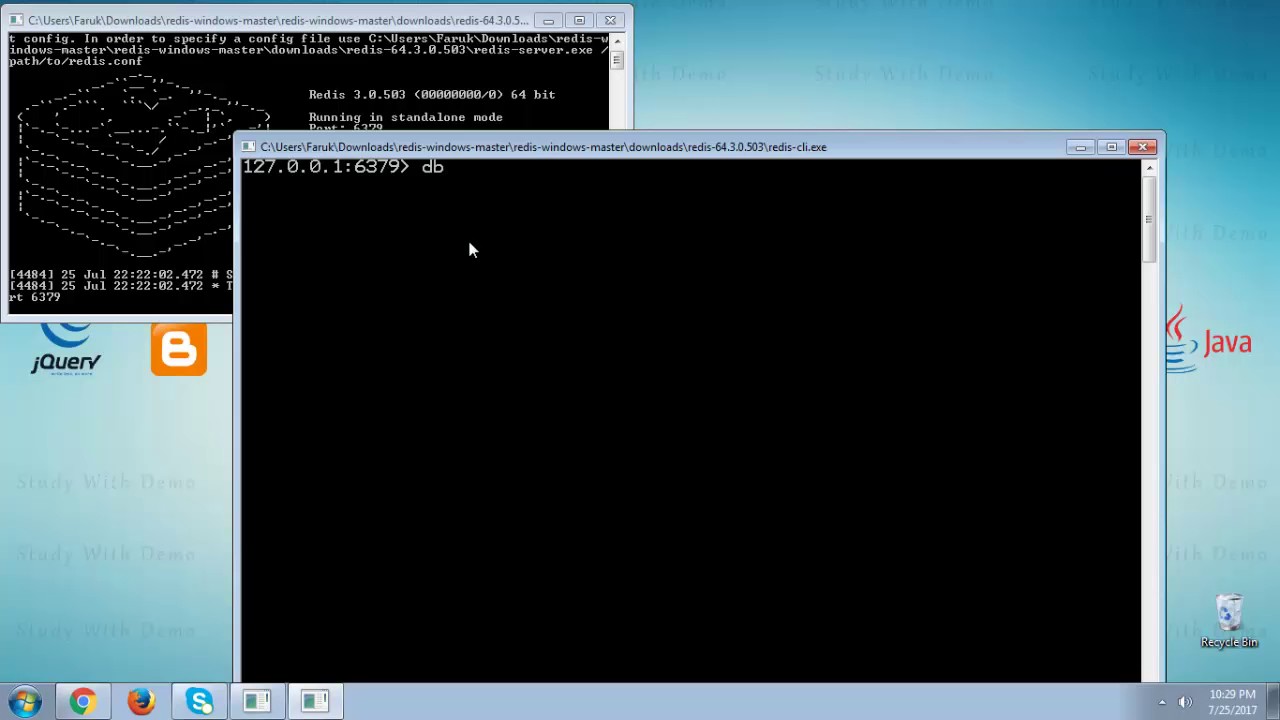Open the clock showing 10:29 PM

1232,702
